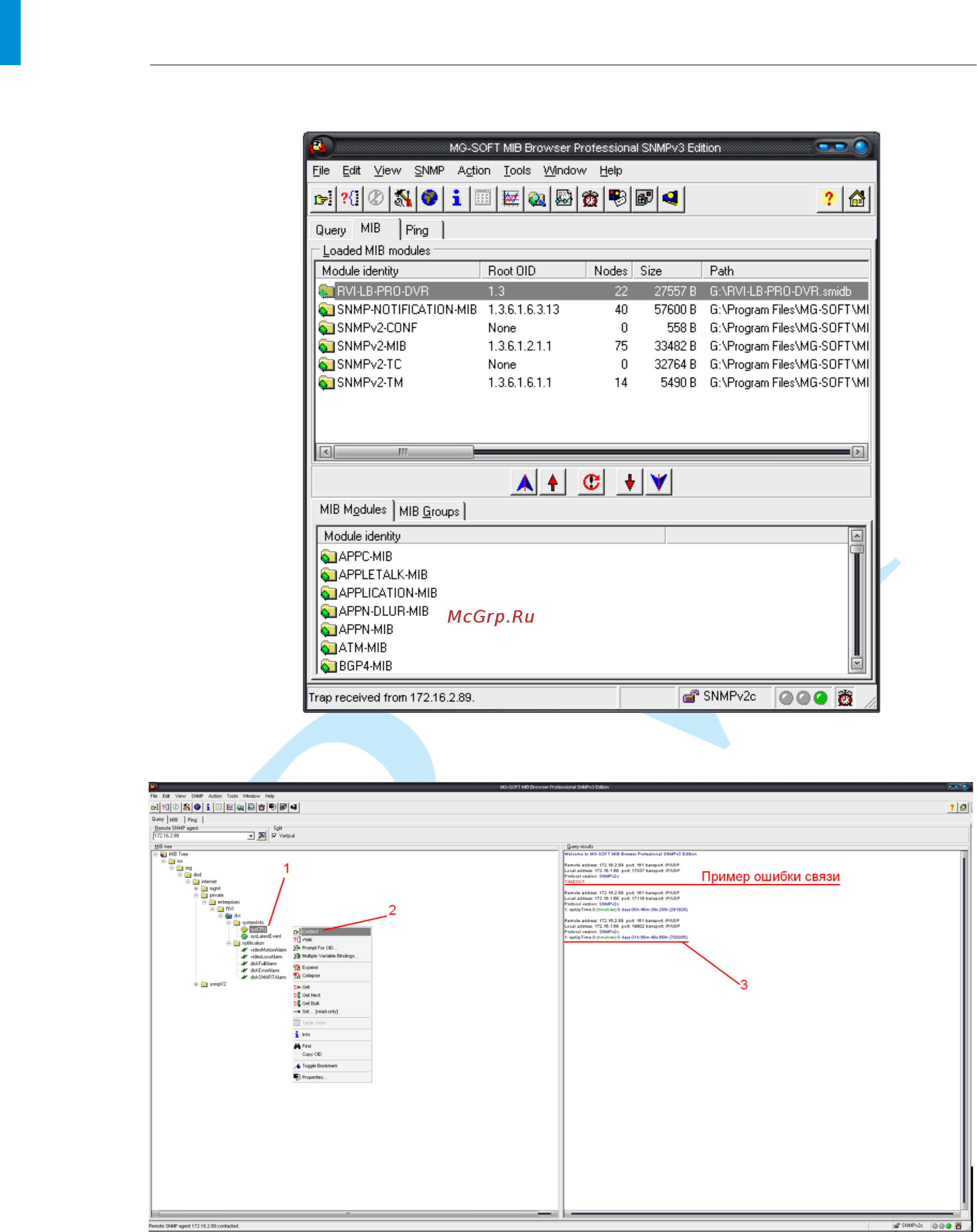This screenshot has height=1232, width=977.
Task: Collapse the internet tree node
Action: pos(188,882)
